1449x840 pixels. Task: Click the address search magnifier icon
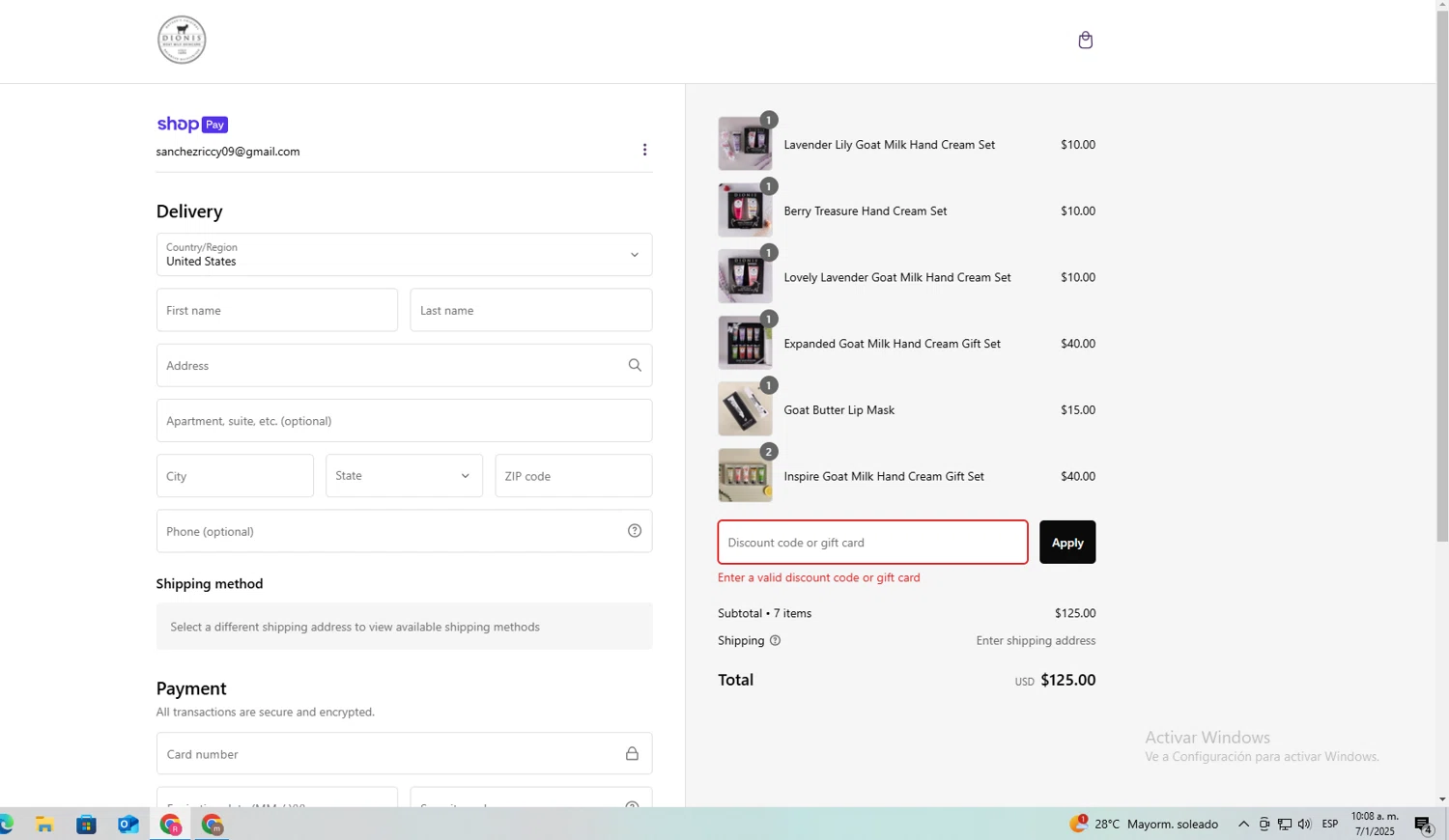pyautogui.click(x=635, y=365)
